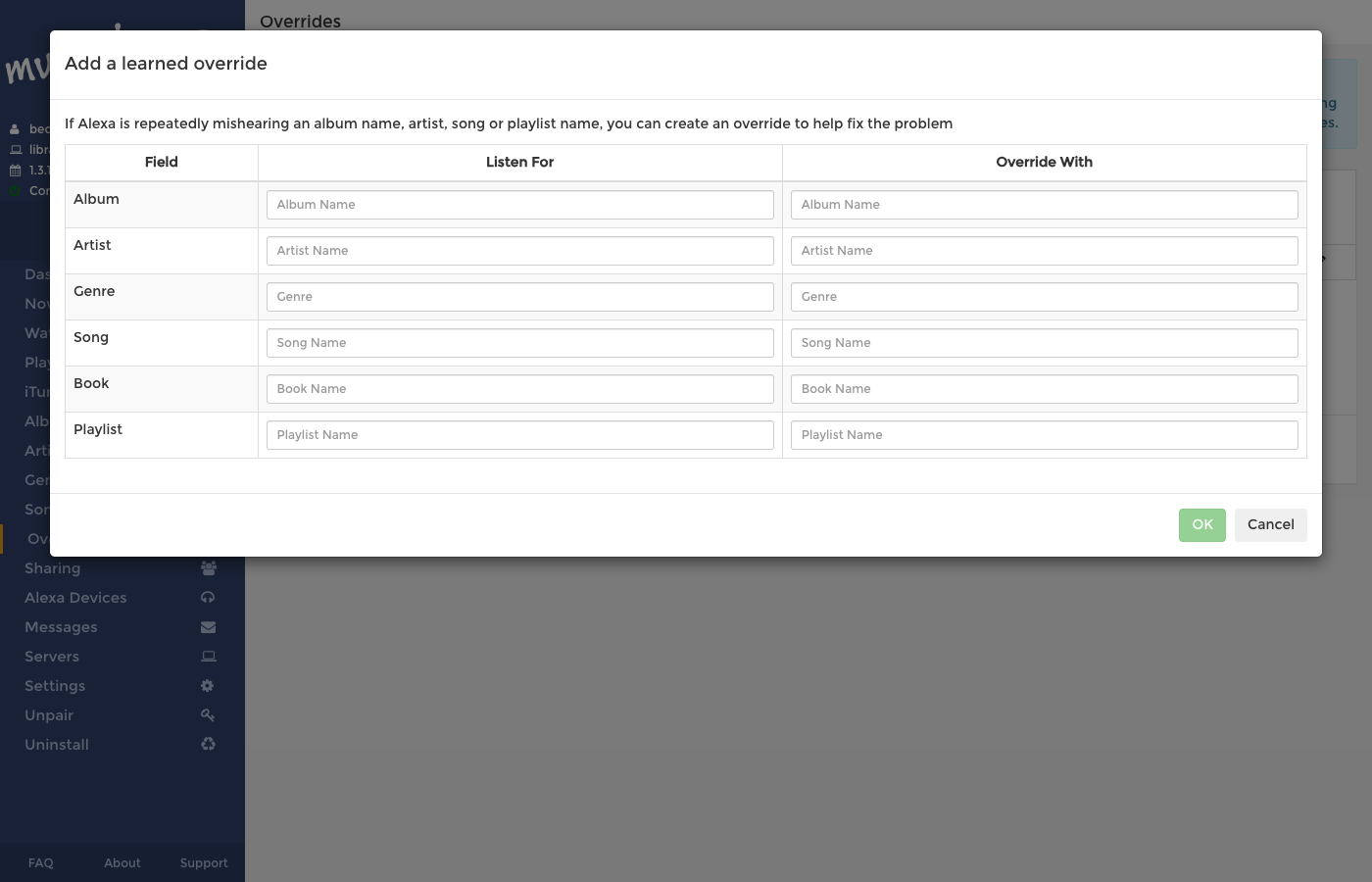Cancel the learned override dialog
This screenshot has height=882, width=1372.
click(x=1270, y=524)
